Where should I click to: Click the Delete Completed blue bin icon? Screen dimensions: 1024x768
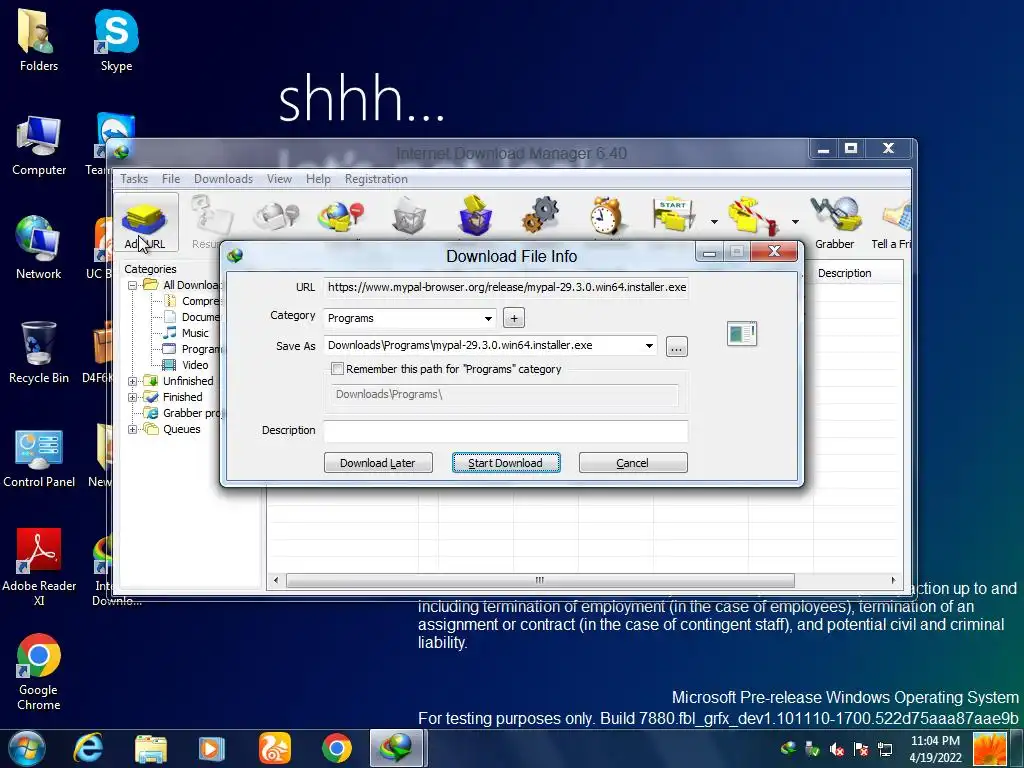coord(475,216)
